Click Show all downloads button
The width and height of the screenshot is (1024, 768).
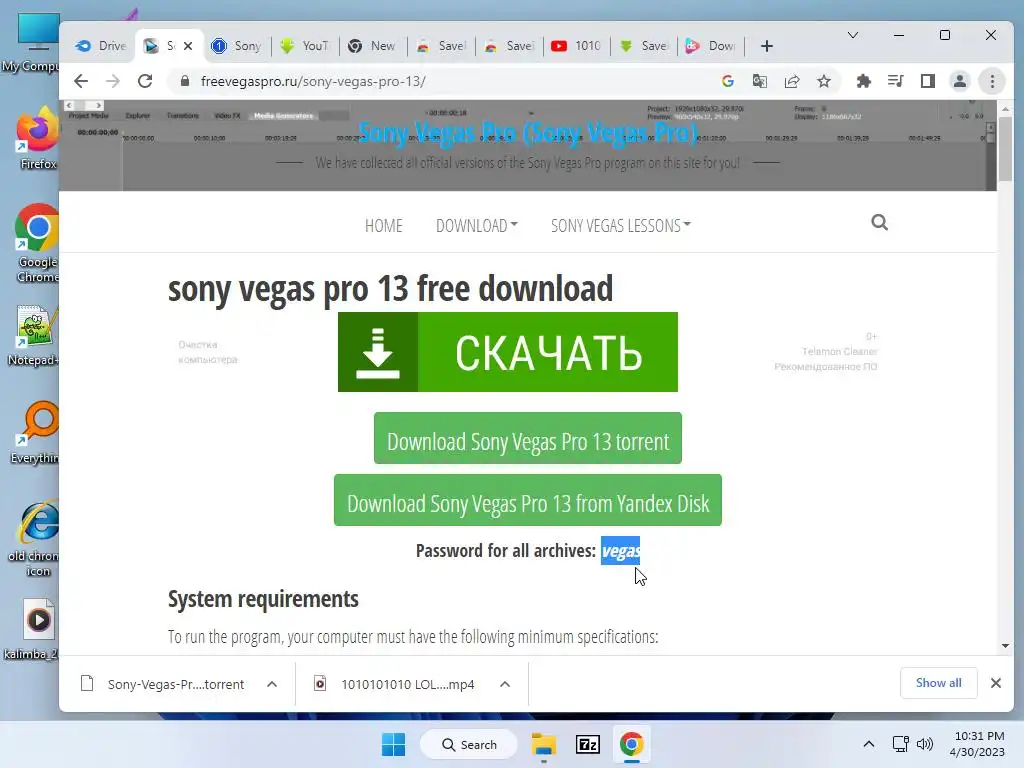coord(938,683)
